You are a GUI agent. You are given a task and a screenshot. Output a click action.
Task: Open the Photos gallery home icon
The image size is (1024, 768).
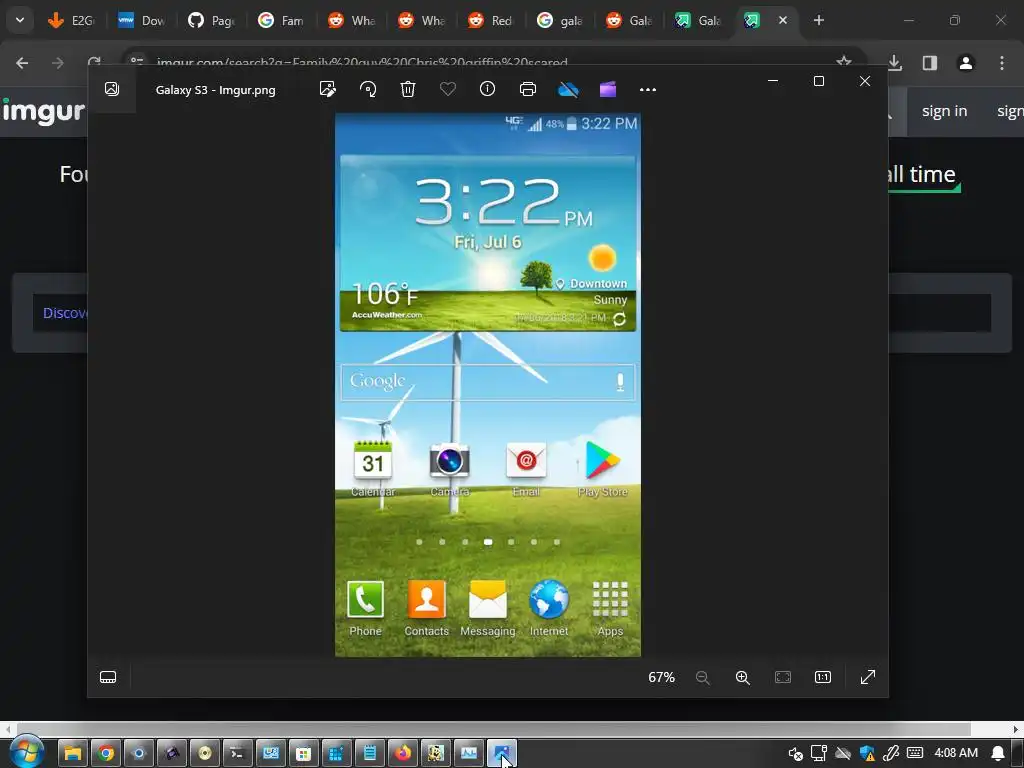pyautogui.click(x=112, y=89)
